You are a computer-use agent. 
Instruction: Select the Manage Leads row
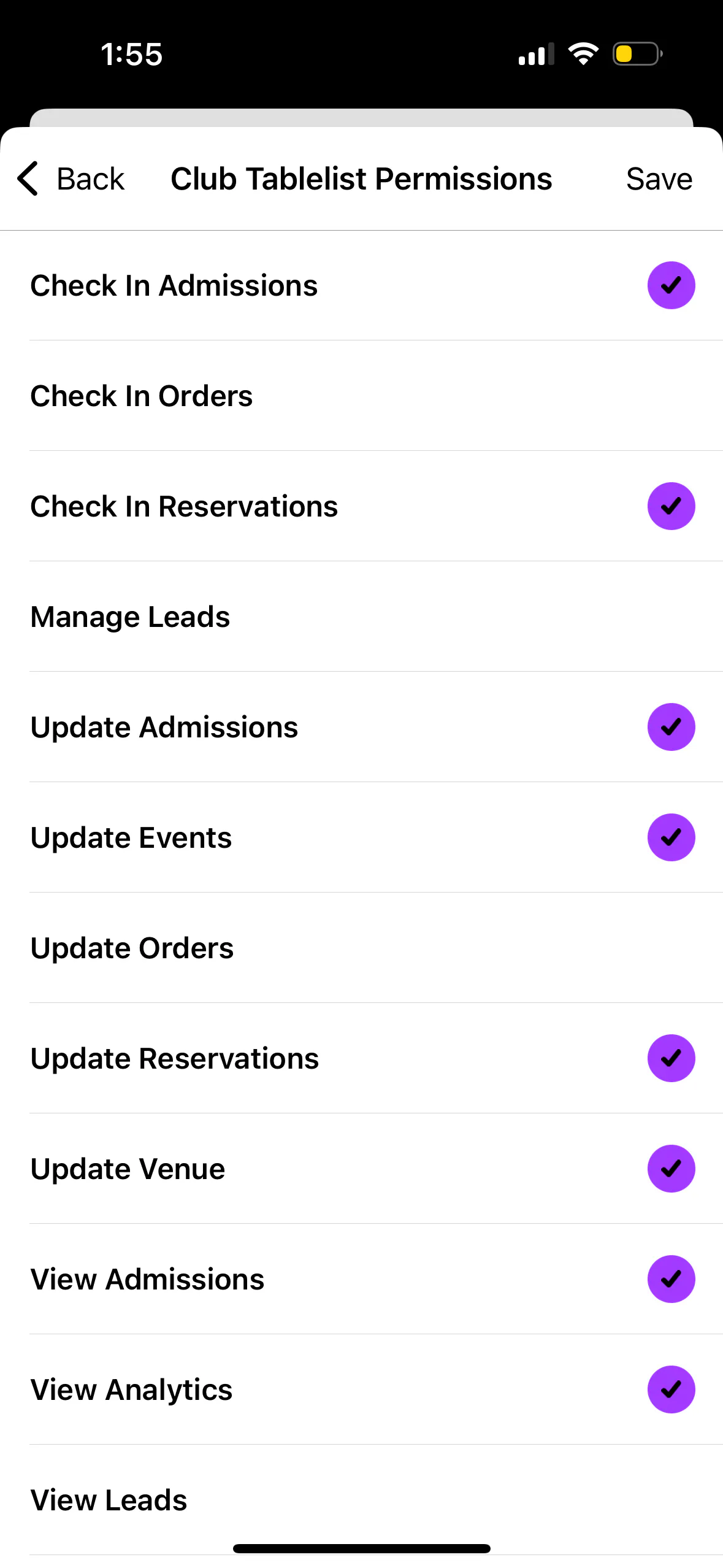tap(362, 617)
